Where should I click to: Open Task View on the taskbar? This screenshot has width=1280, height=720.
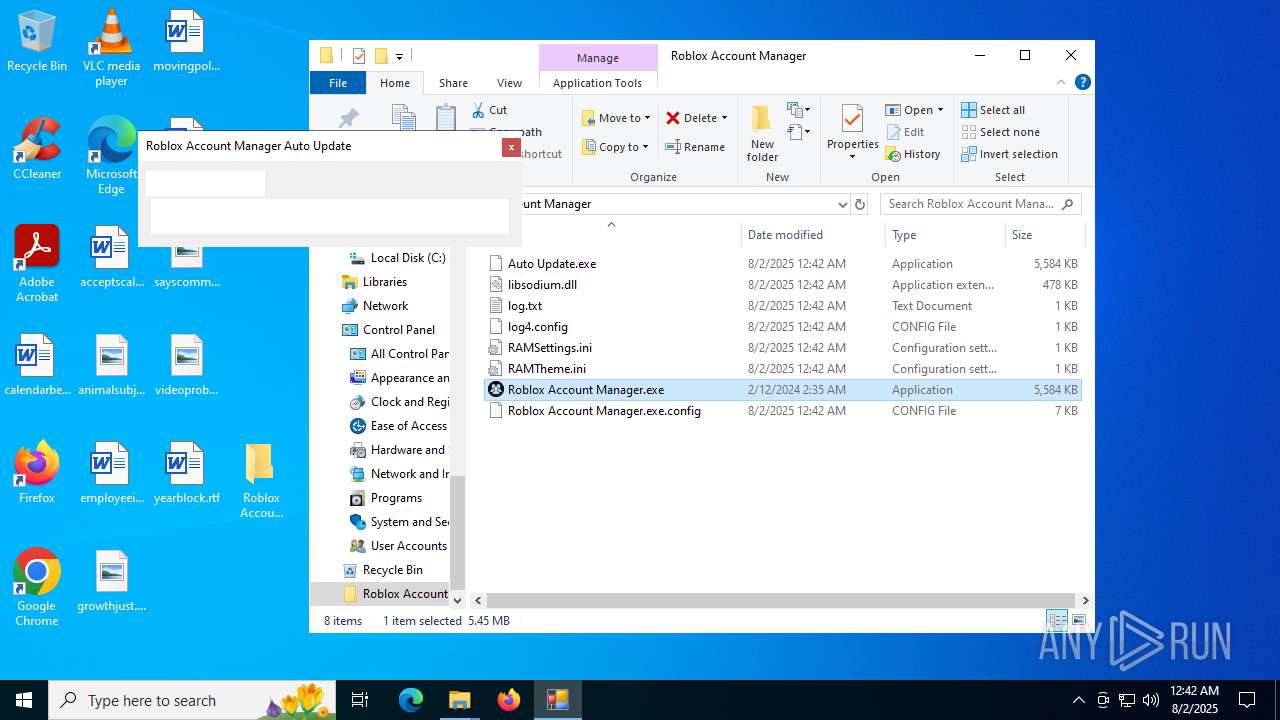(x=360, y=700)
